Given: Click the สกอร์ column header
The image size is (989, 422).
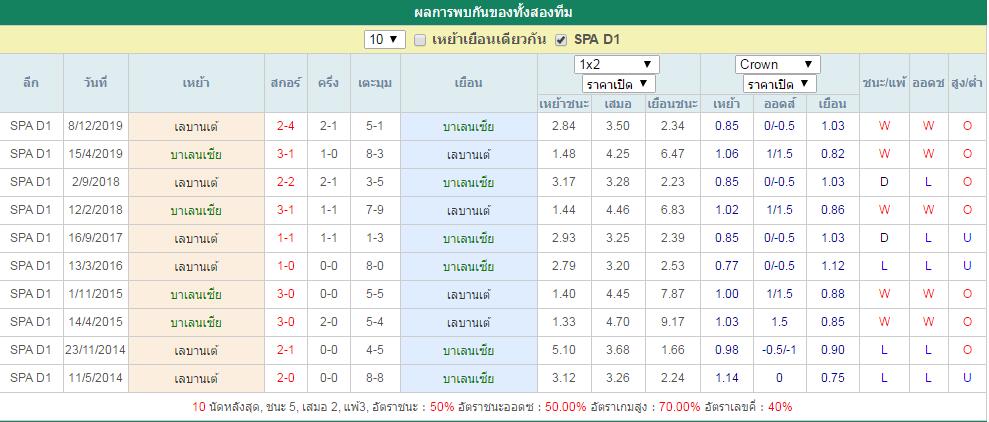Looking at the screenshot, I should 285,83.
